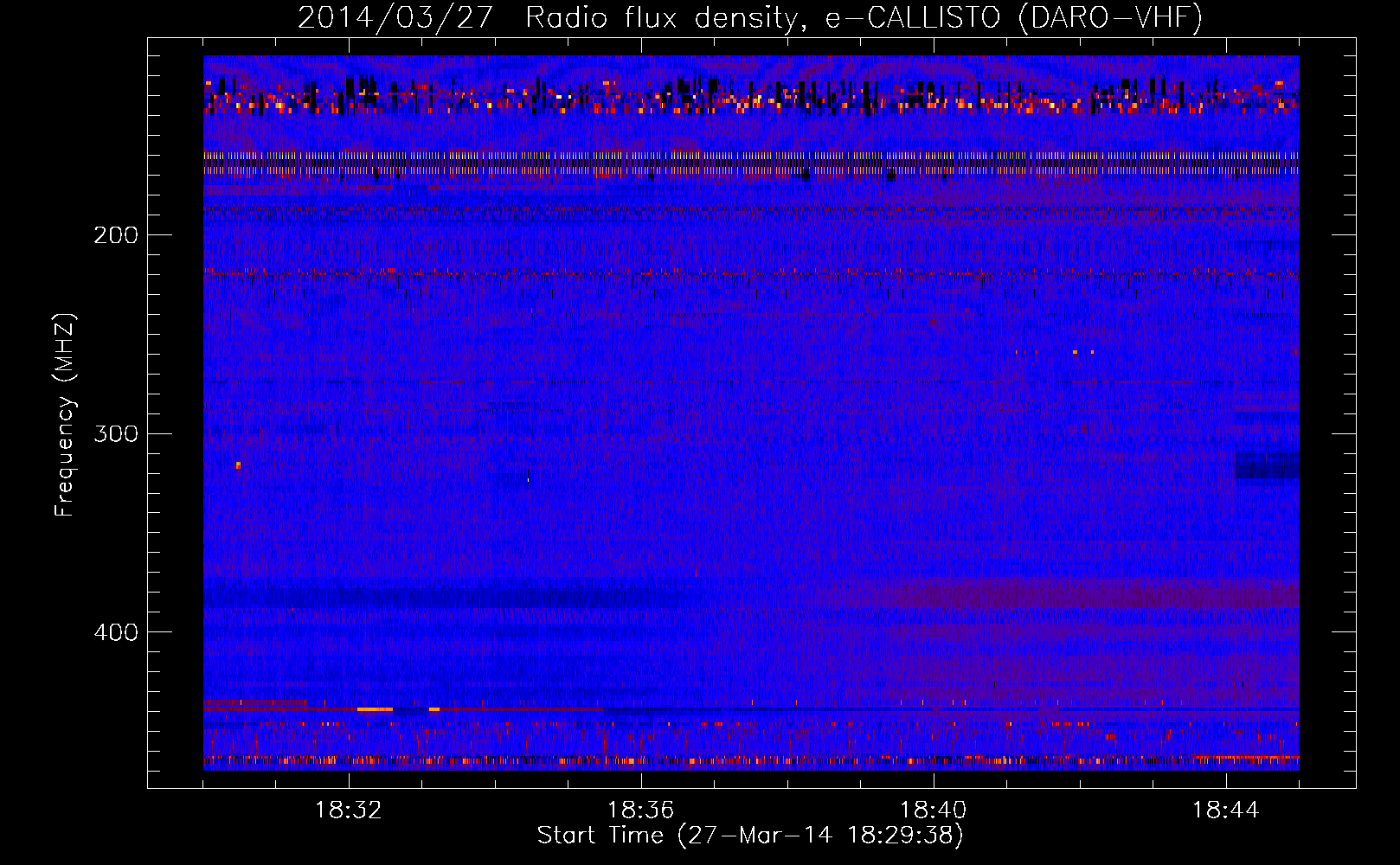Click the 200 frequency tick label
Viewport: 1400px width, 865px height.
(116, 235)
